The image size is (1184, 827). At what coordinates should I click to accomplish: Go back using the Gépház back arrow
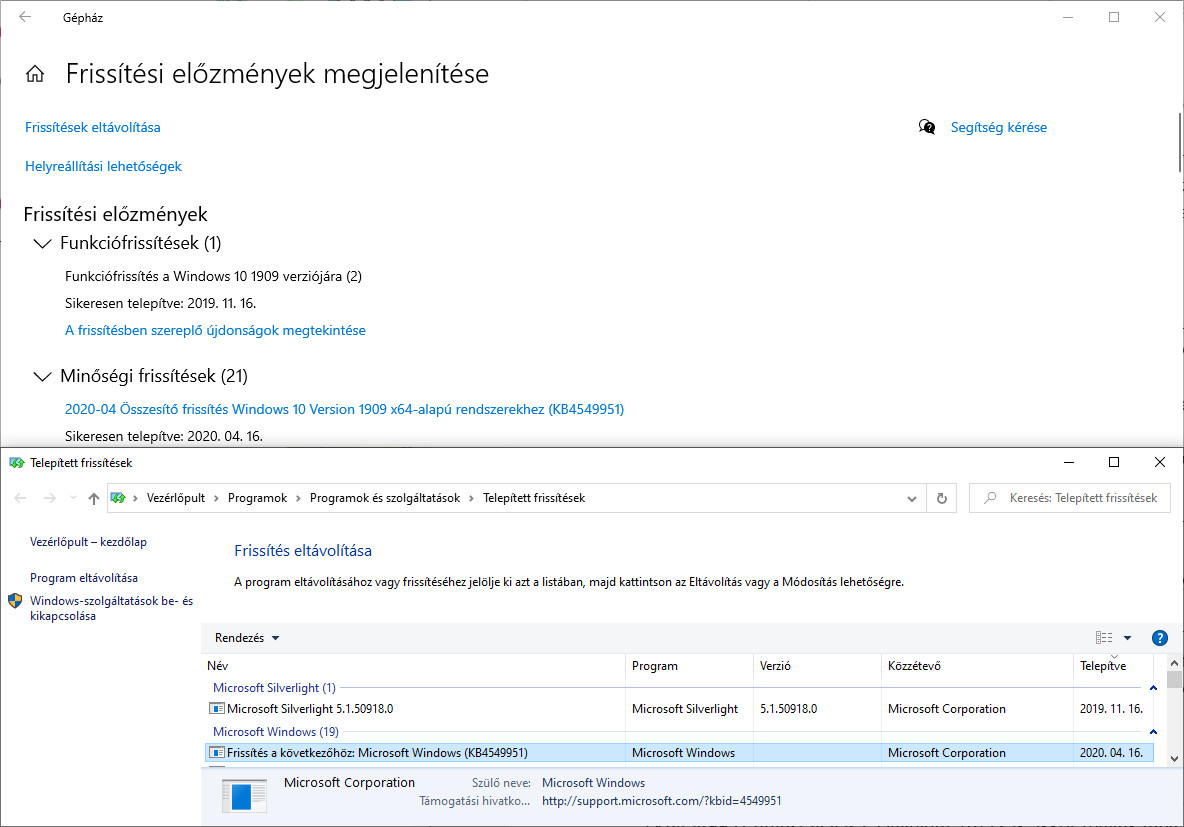pos(25,17)
